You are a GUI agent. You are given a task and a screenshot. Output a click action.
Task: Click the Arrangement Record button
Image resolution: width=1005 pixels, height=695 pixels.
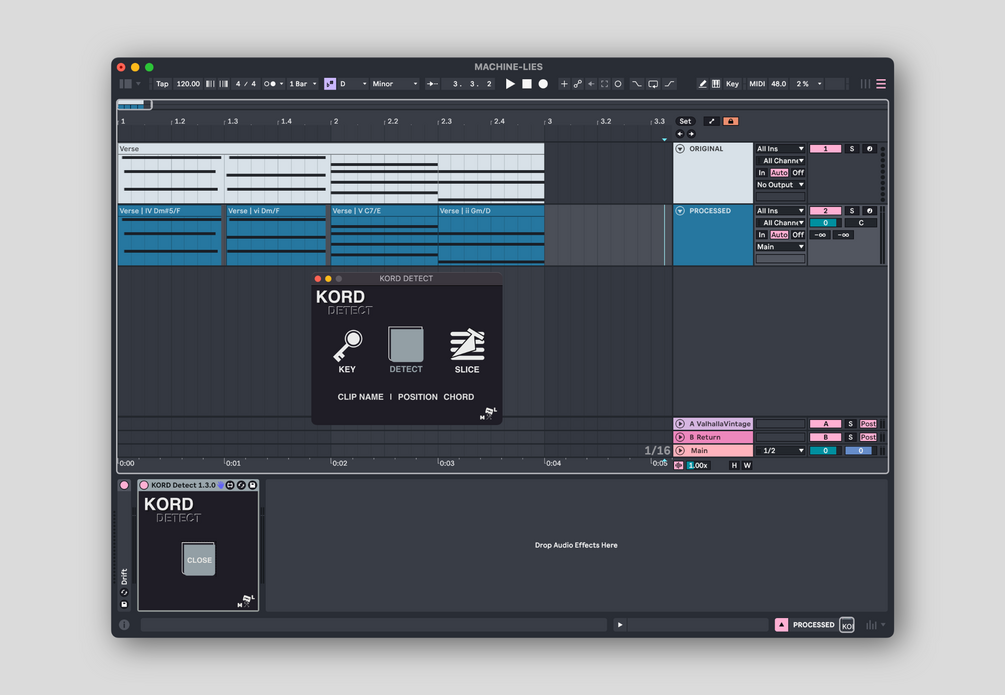pyautogui.click(x=543, y=84)
